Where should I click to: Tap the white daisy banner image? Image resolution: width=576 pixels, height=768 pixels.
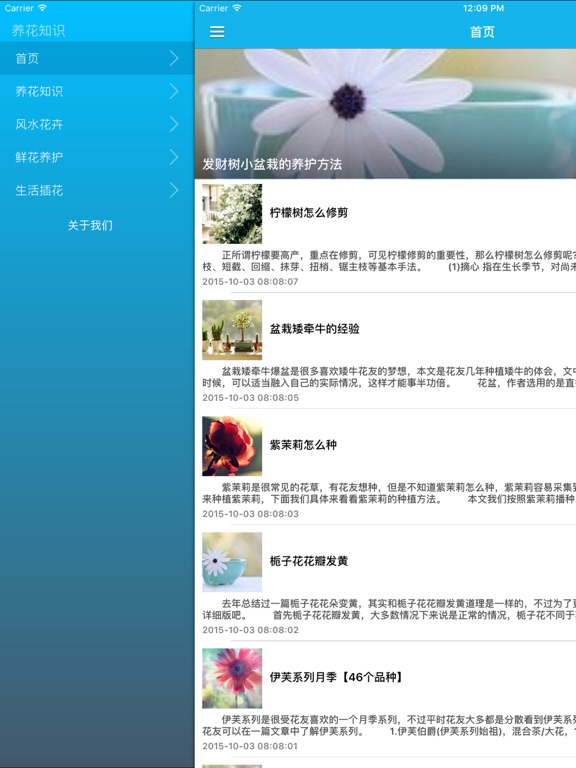click(x=385, y=113)
